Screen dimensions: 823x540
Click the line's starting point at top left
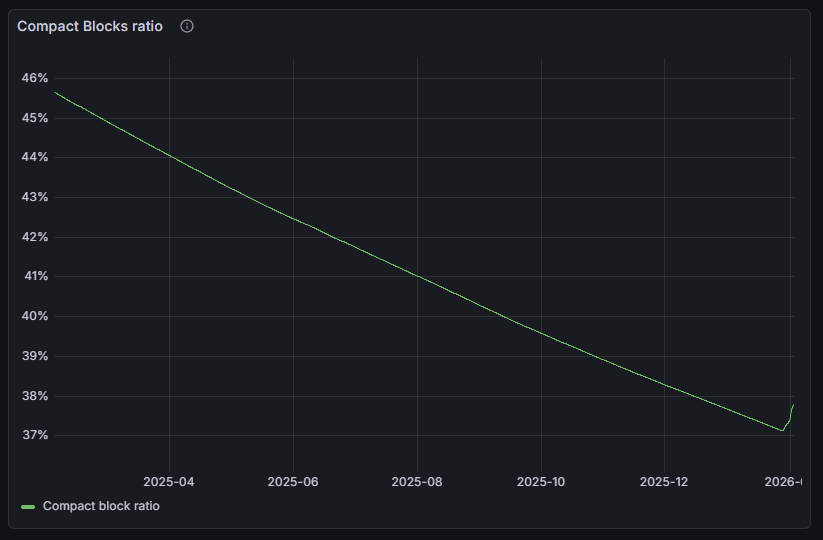[55, 92]
